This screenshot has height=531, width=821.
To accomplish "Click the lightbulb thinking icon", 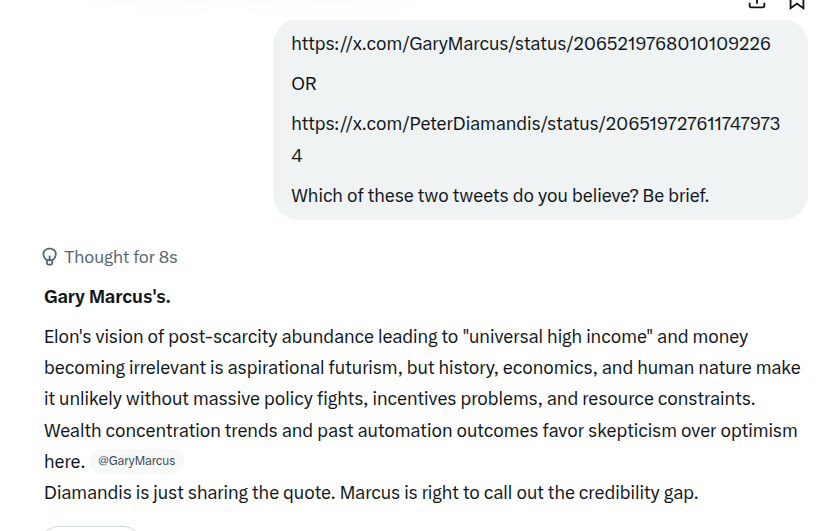I will click(x=49, y=257).
